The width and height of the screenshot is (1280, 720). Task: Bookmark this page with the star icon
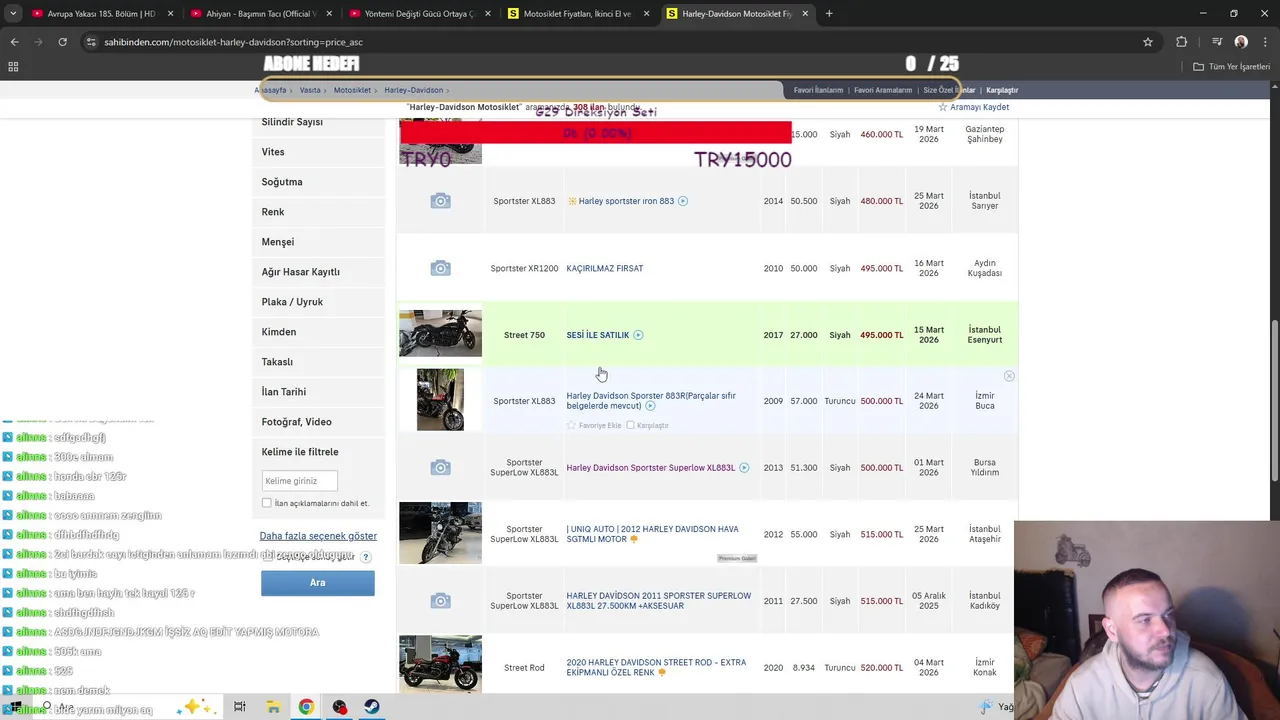tap(1148, 42)
